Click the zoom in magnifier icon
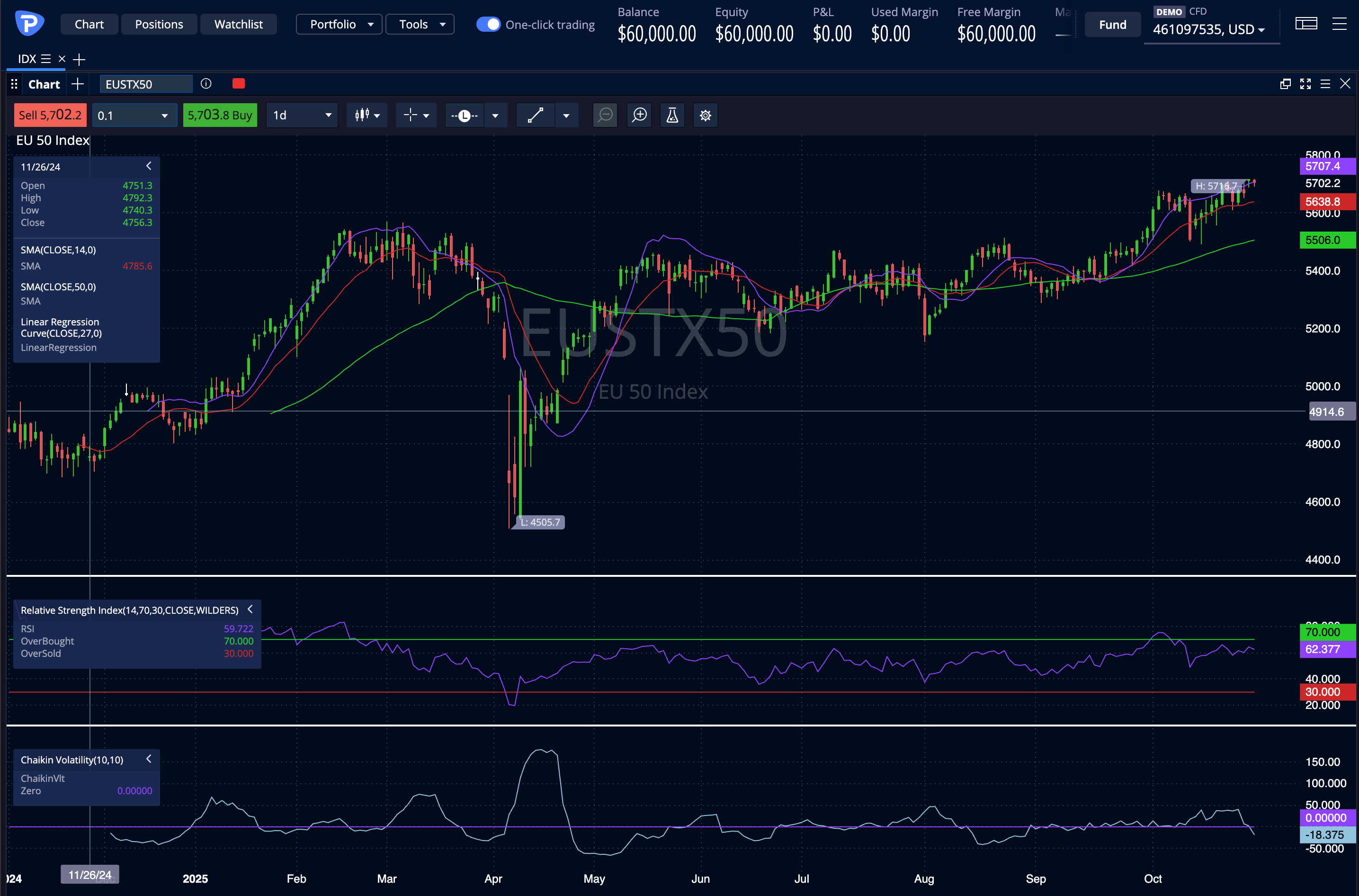 [639, 115]
